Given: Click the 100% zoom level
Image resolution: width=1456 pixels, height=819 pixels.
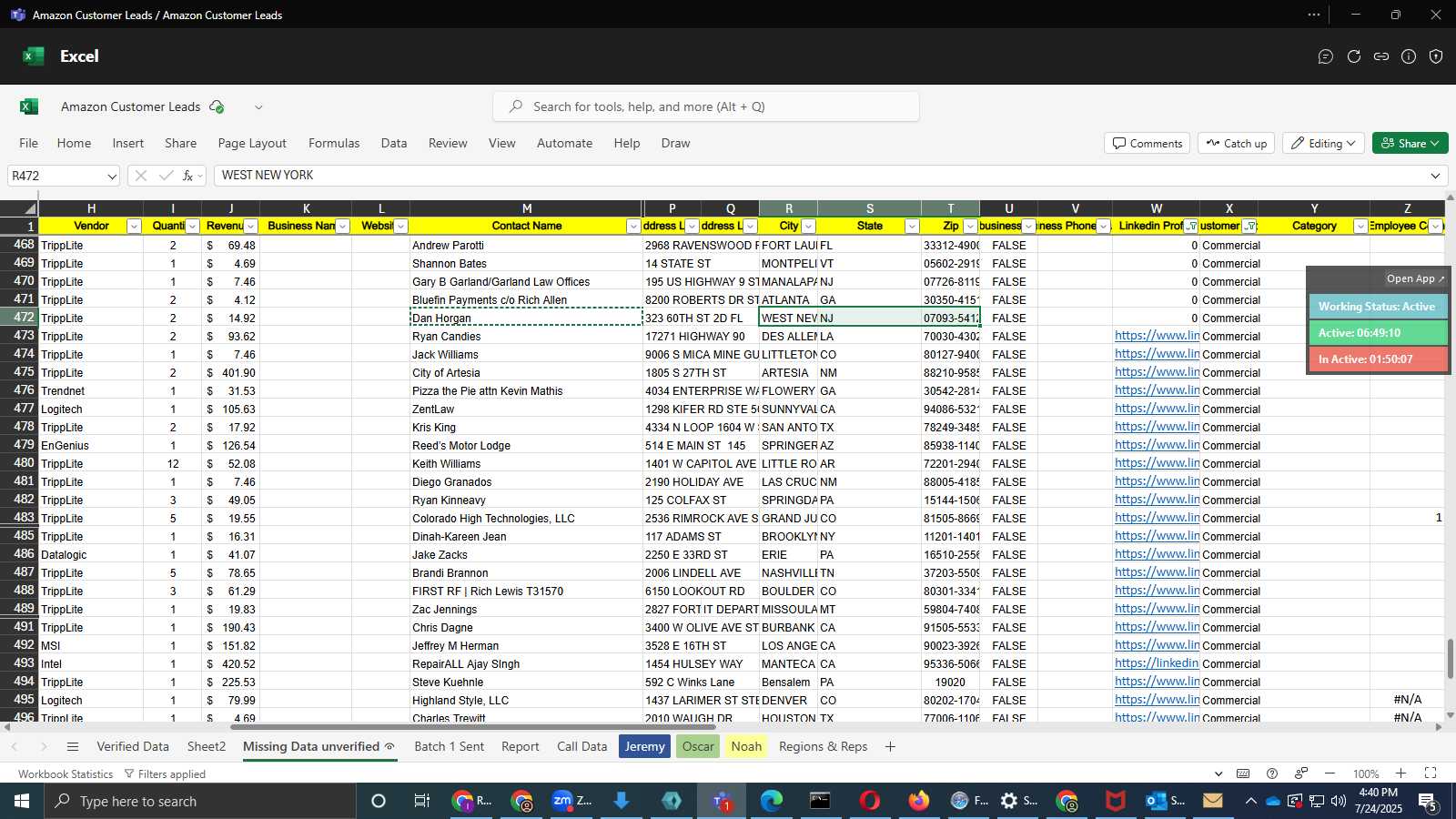Looking at the screenshot, I should (1366, 773).
